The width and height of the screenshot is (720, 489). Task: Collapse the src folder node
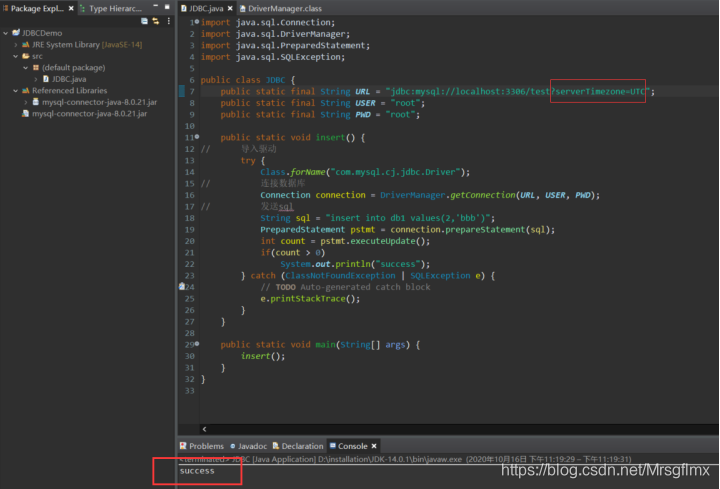point(16,56)
